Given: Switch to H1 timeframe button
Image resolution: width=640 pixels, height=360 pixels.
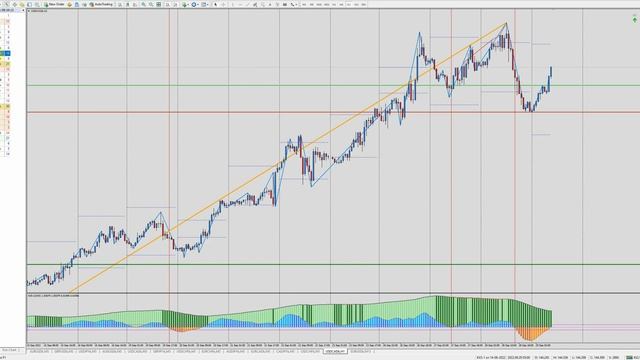Looking at the screenshot, I should point(334,4).
